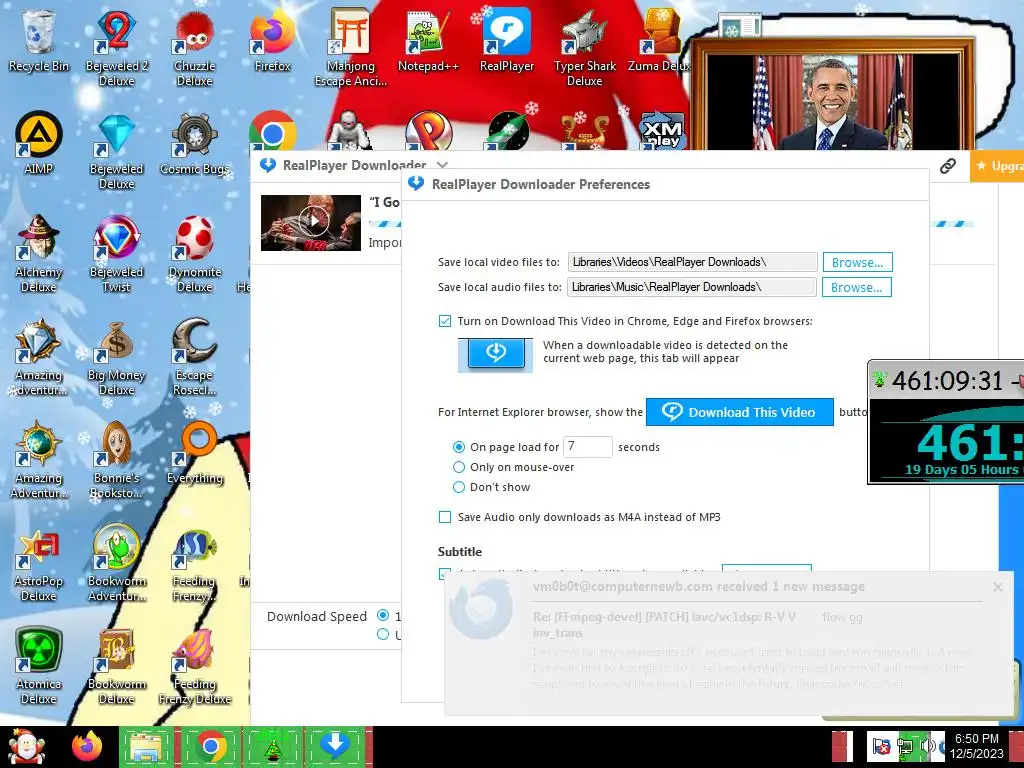Launch the Atomica Deluxe desktop icon
This screenshot has width=1024, height=768.
(x=38, y=666)
